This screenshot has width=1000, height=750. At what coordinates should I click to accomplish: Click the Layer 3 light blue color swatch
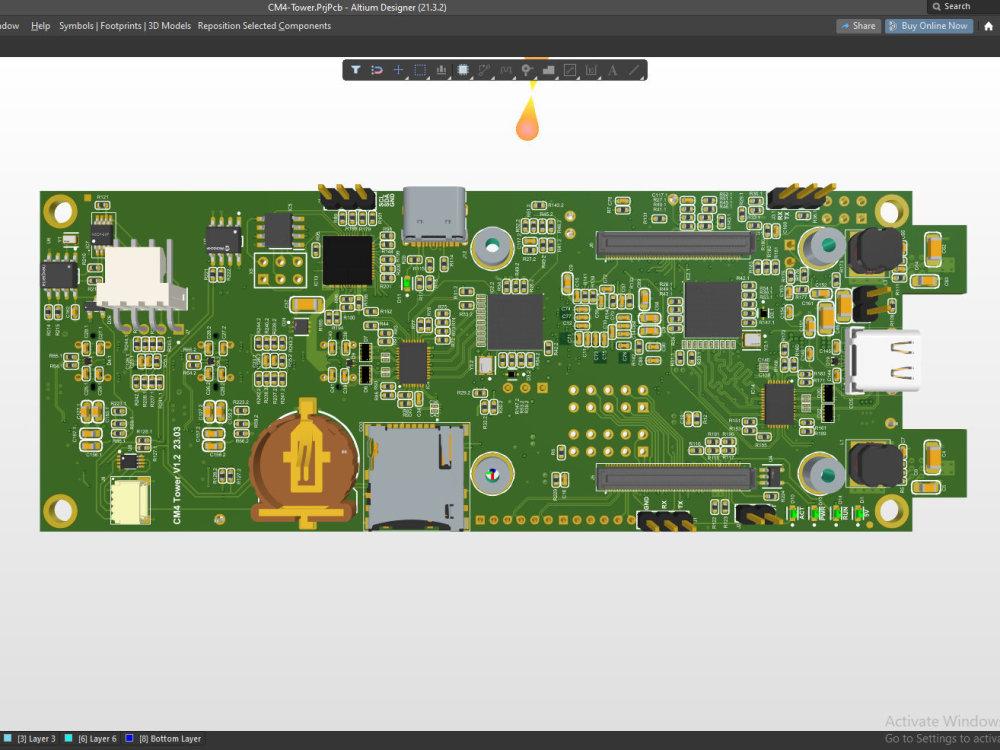click(8, 738)
